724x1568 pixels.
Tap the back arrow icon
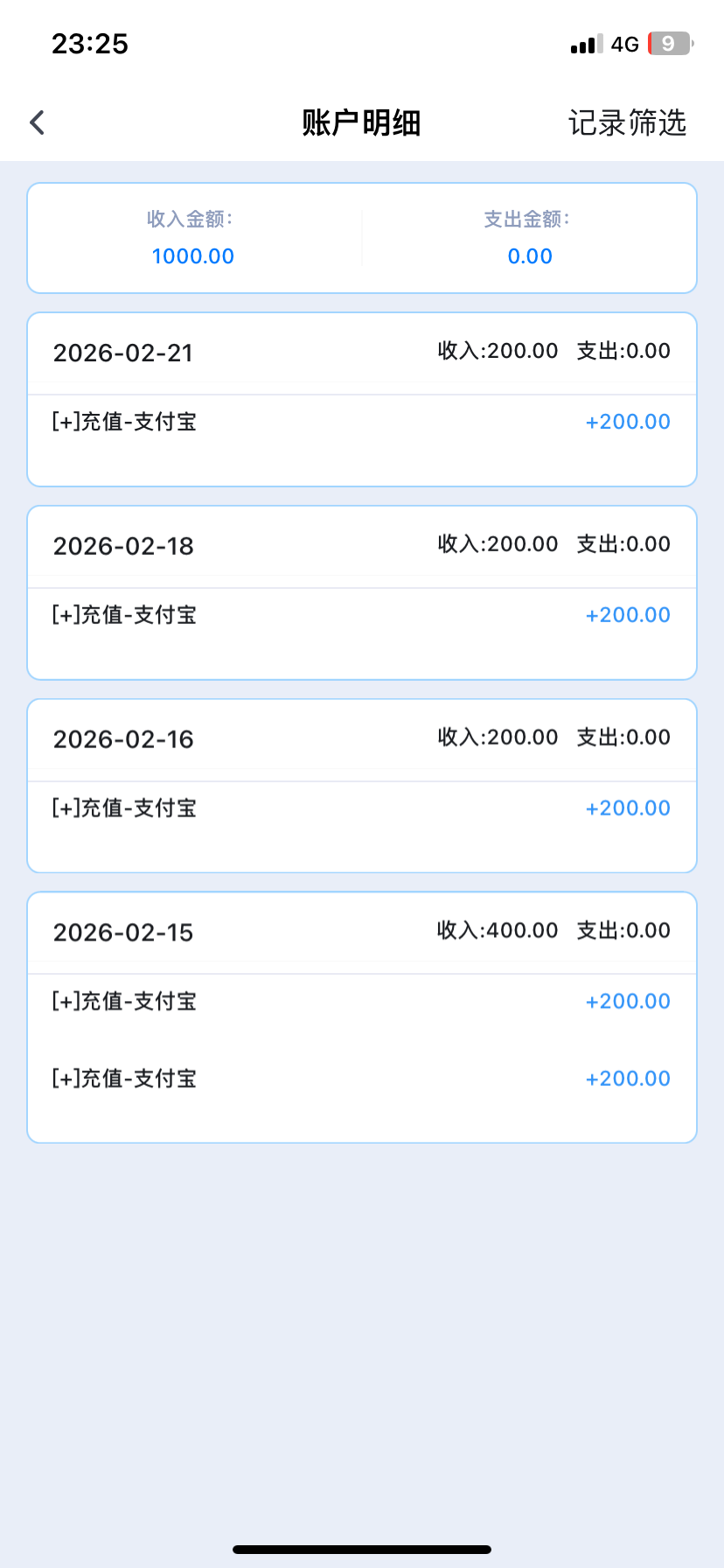(x=37, y=122)
